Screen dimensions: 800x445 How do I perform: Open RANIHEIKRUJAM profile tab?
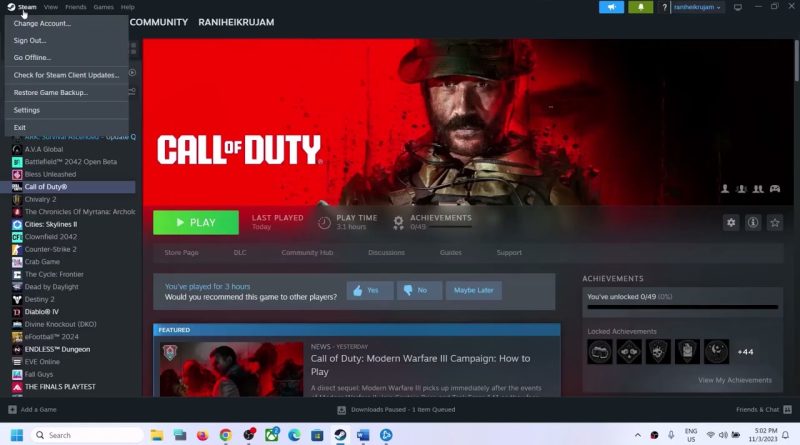tap(236, 22)
